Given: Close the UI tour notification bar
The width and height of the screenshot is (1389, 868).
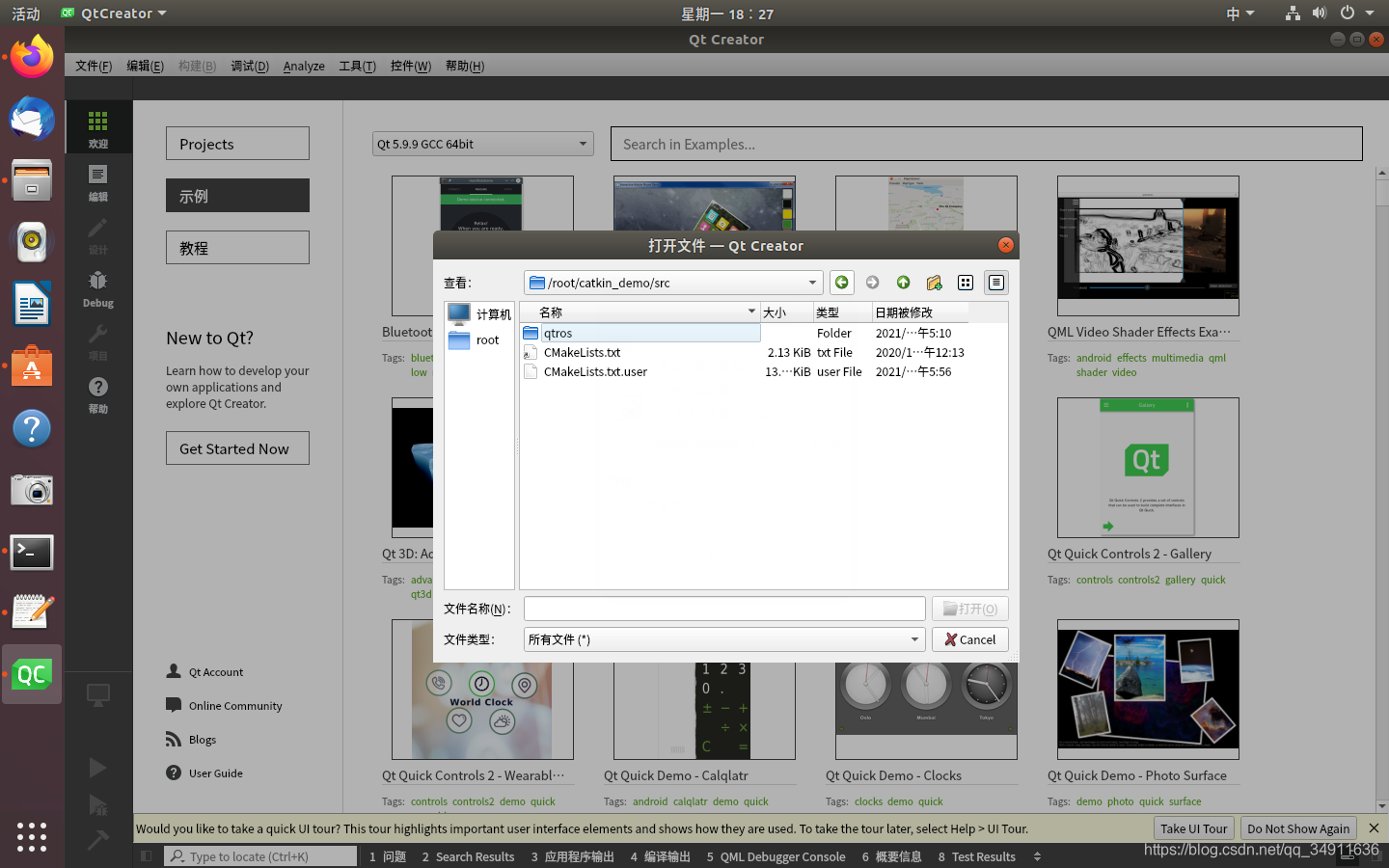Looking at the screenshot, I should pos(1374,828).
